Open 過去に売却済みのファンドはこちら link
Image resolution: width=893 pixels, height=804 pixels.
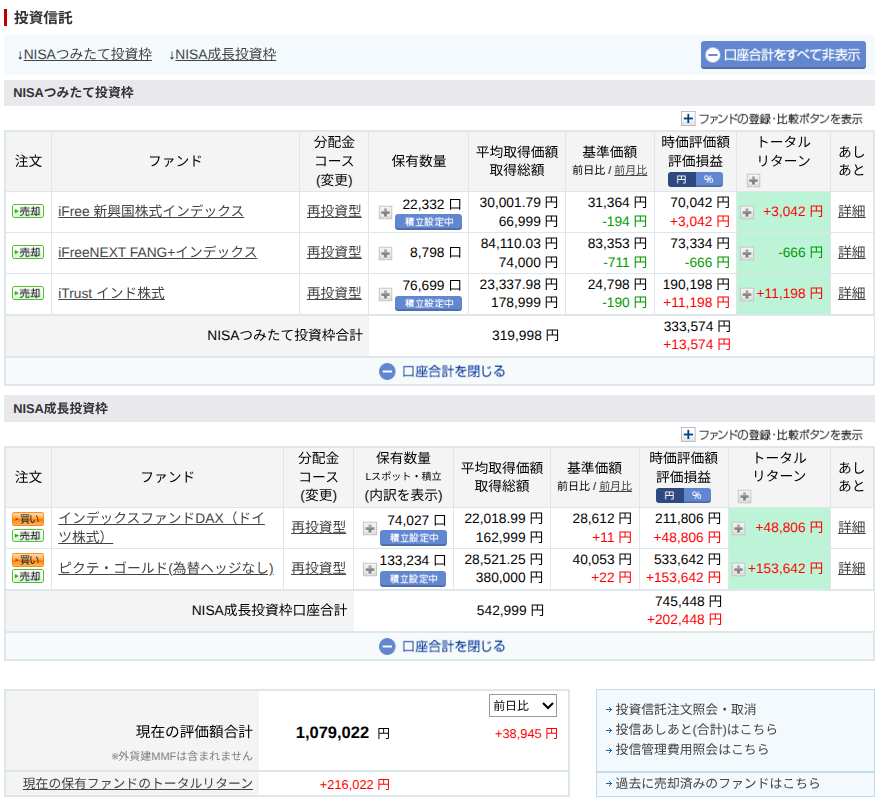tap(718, 784)
